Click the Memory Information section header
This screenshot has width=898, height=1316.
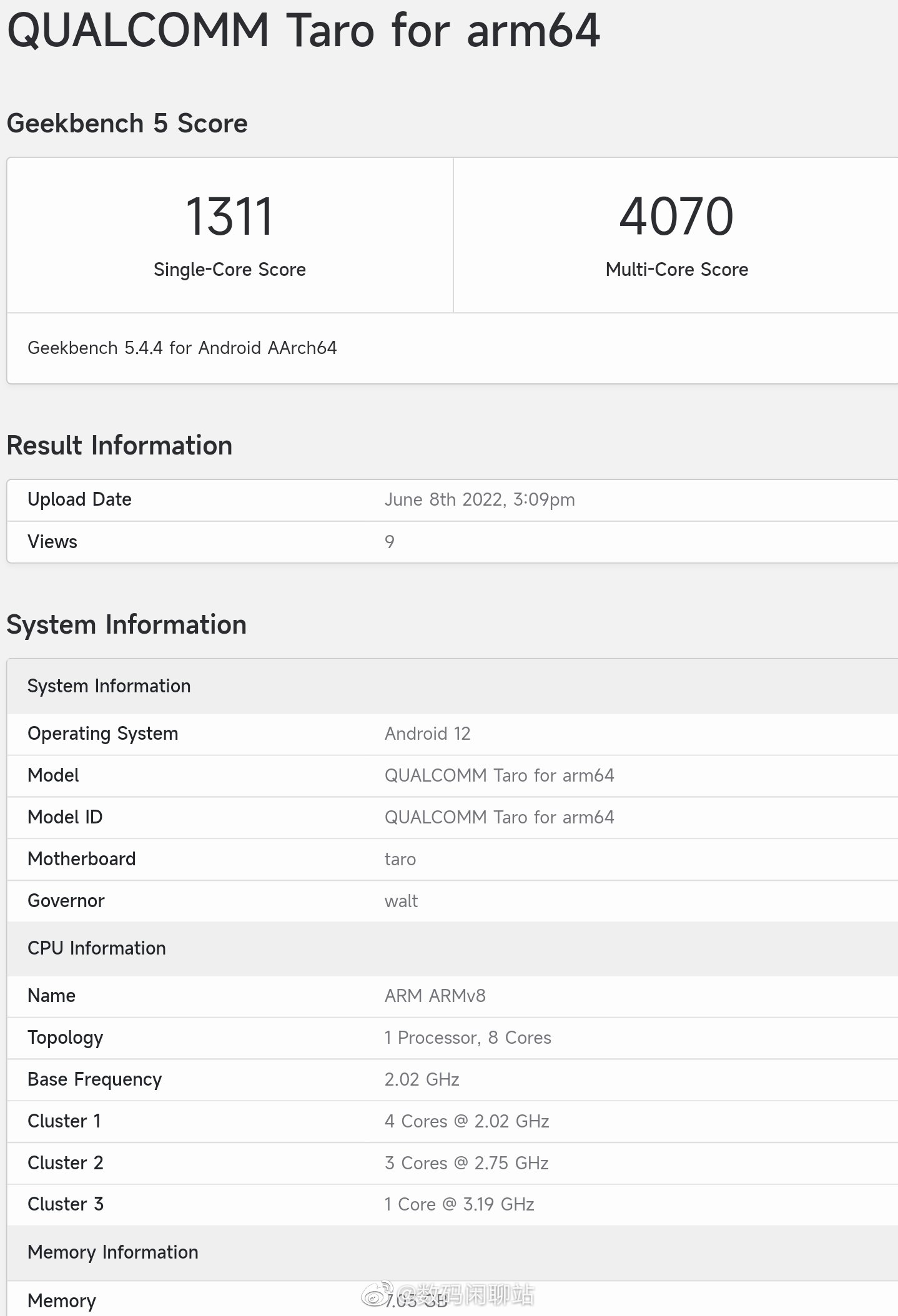point(112,1252)
